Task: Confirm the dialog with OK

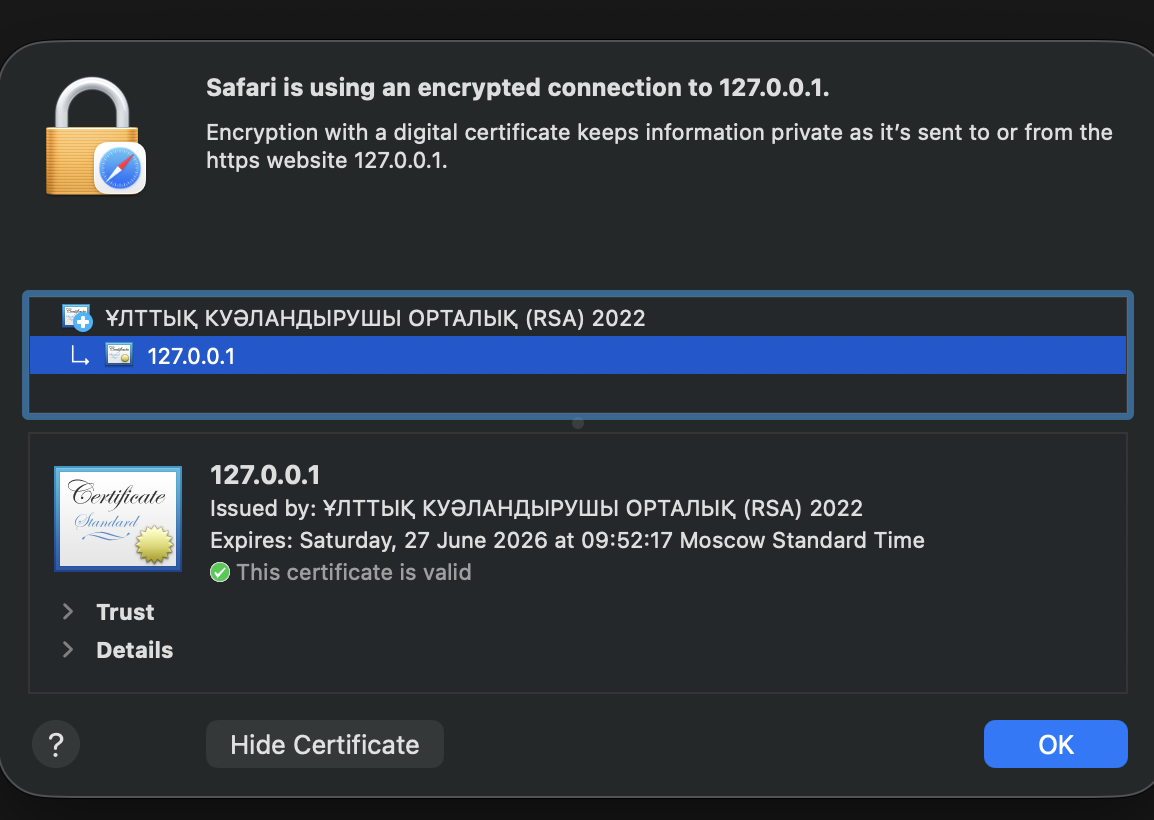Action: (1055, 744)
